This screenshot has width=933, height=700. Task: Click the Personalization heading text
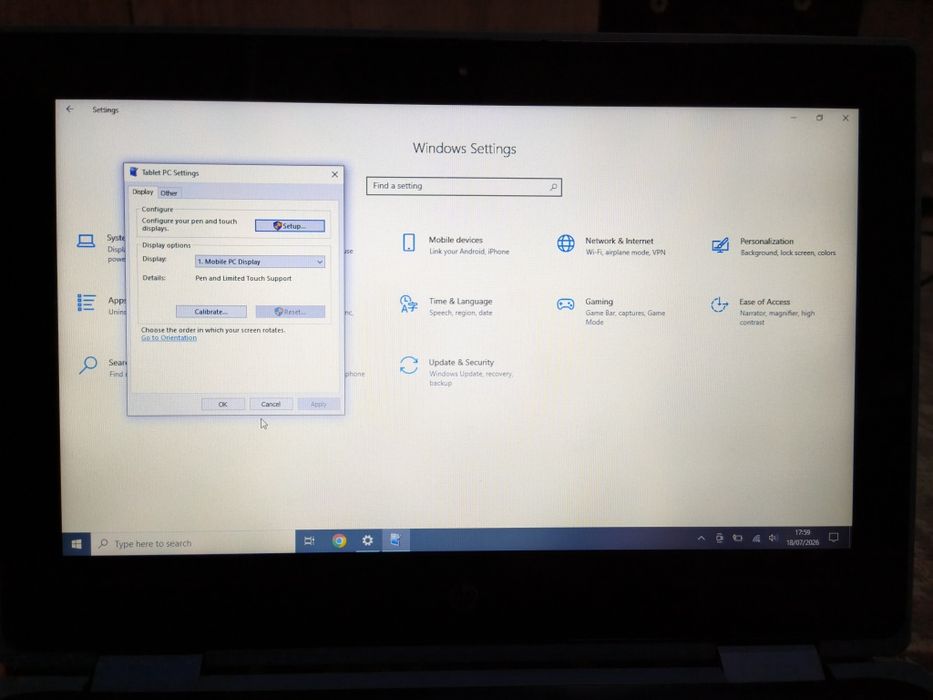[766, 241]
